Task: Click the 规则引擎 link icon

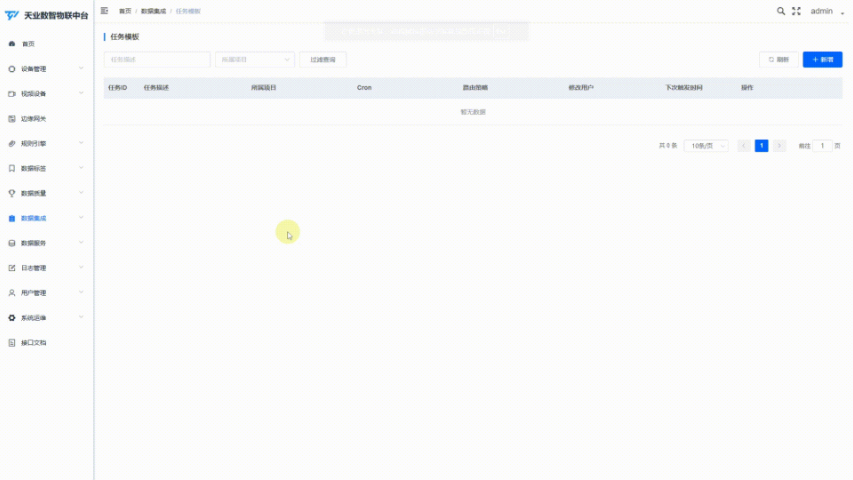Action: click(x=12, y=144)
